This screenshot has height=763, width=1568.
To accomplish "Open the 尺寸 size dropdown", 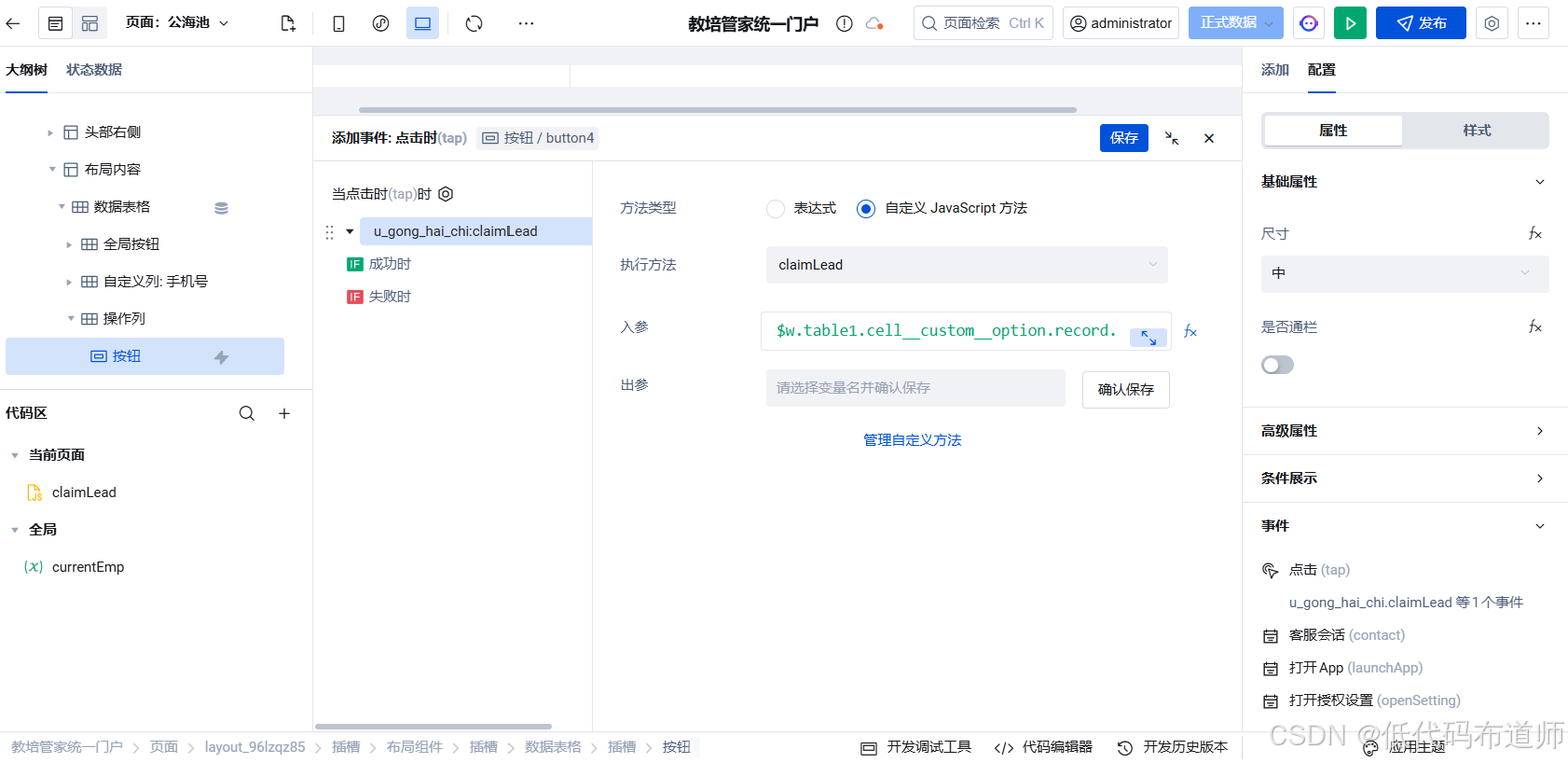I will 1405,273.
